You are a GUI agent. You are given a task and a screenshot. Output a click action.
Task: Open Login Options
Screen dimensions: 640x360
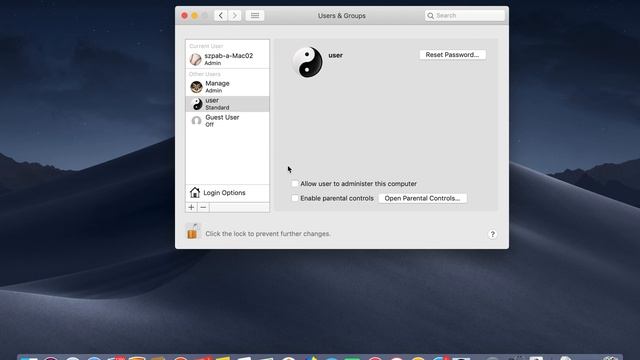pos(227,193)
